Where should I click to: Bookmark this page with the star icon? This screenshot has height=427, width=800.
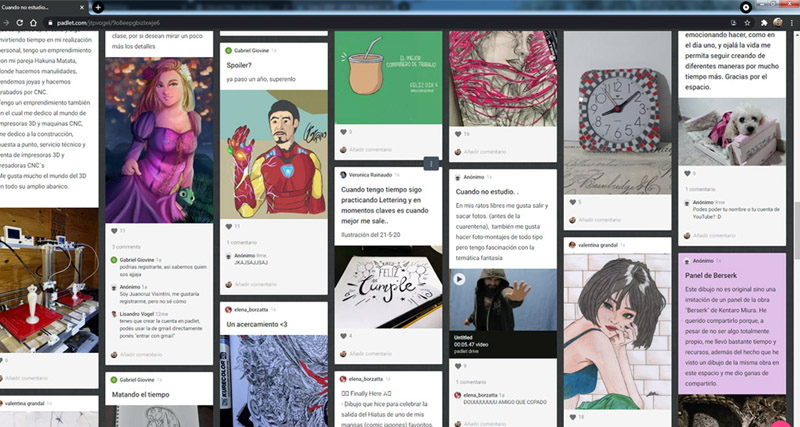(747, 23)
